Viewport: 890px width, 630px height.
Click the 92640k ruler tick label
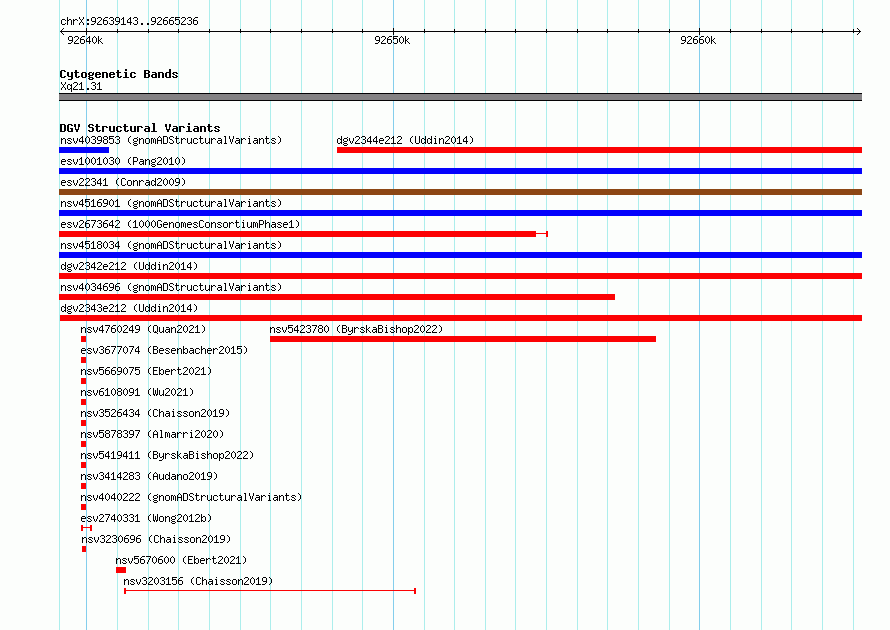(85, 40)
